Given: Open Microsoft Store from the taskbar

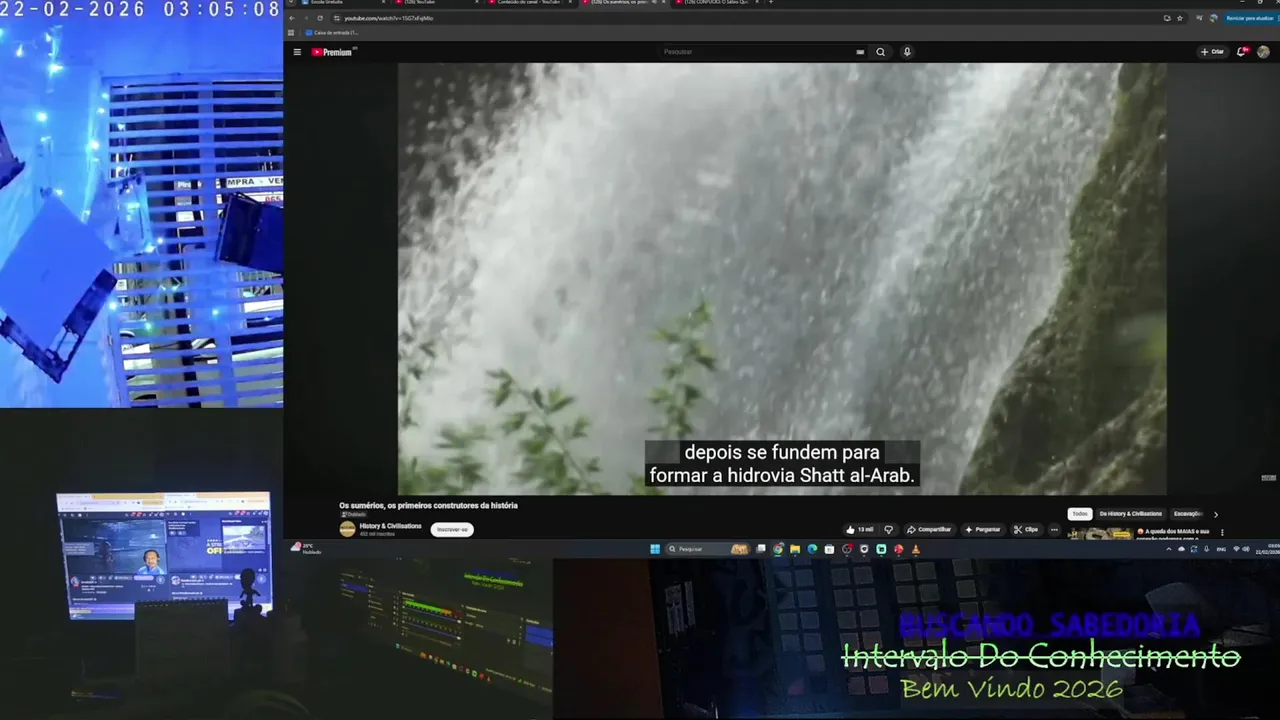Looking at the screenshot, I should (x=829, y=549).
